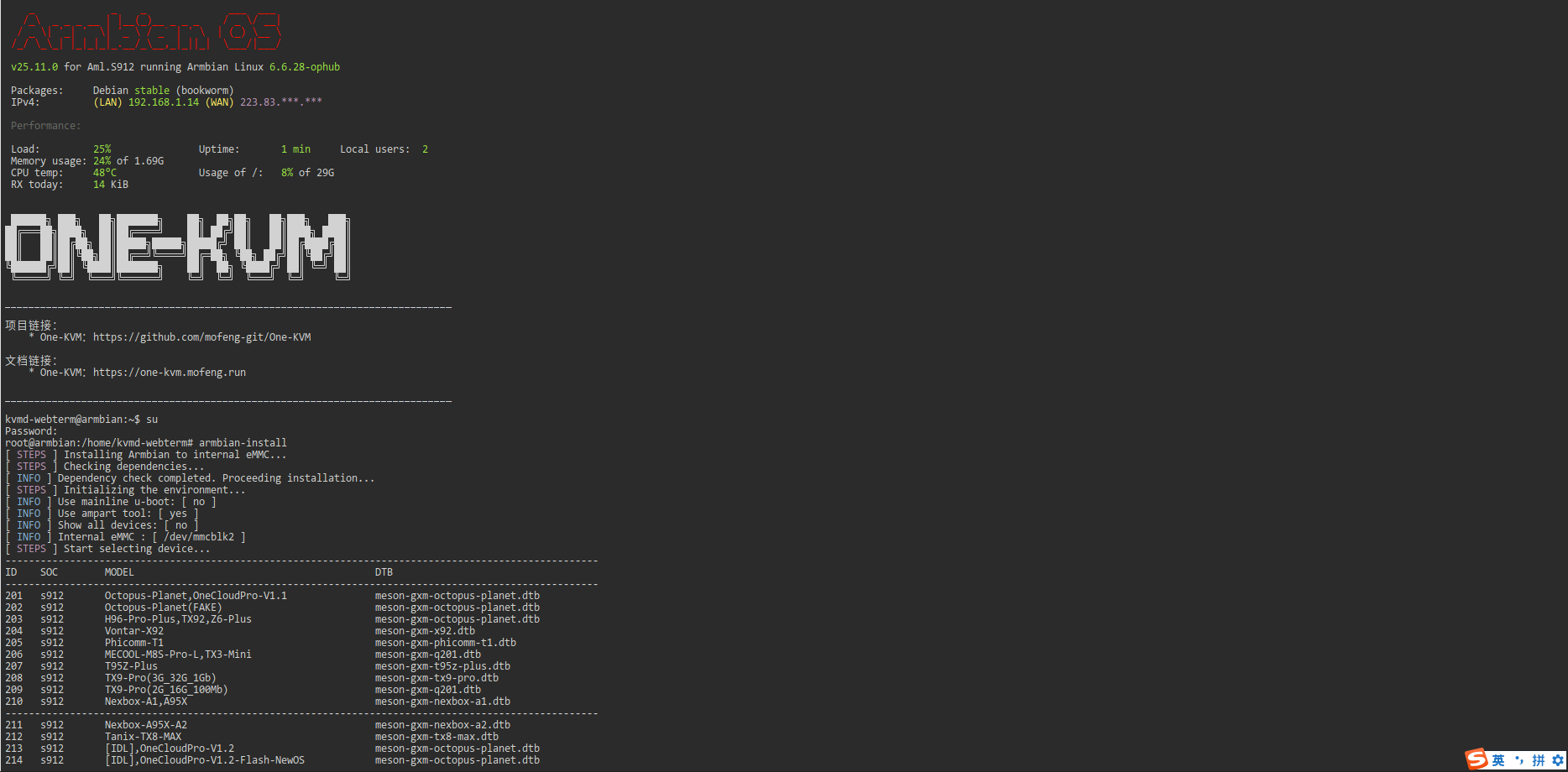Click 'Installing Armbian to internal eMMC' line
Screen dimensions: 1568x772
point(146,455)
